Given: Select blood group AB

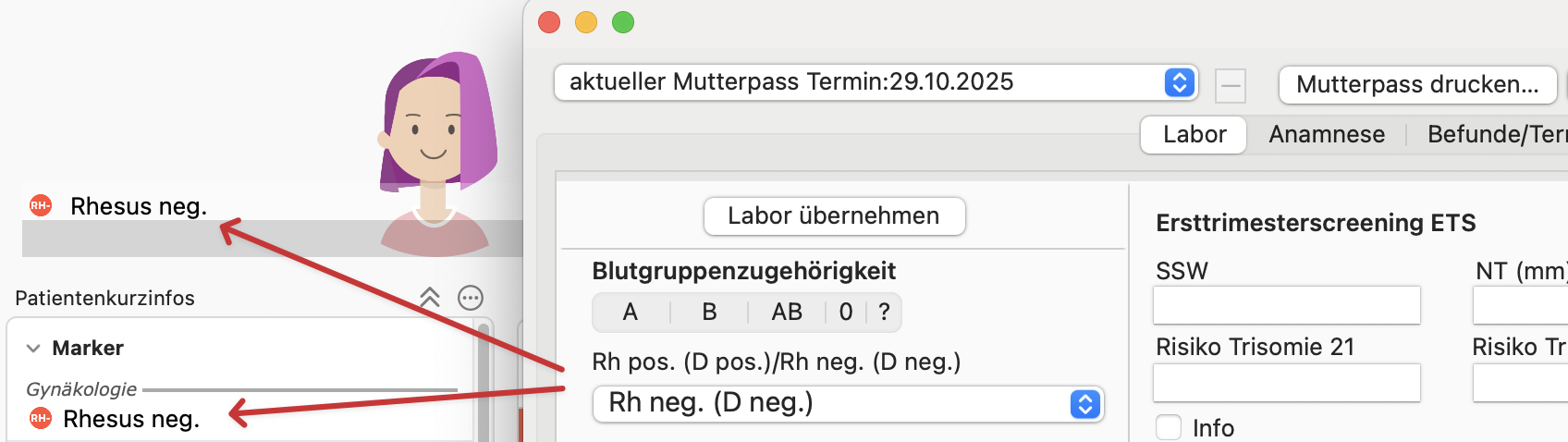Looking at the screenshot, I should [787, 313].
